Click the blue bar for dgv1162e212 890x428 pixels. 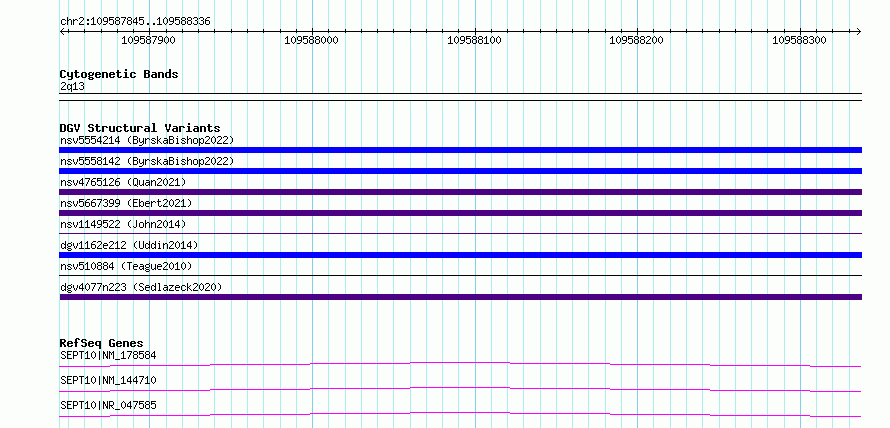tap(460, 255)
